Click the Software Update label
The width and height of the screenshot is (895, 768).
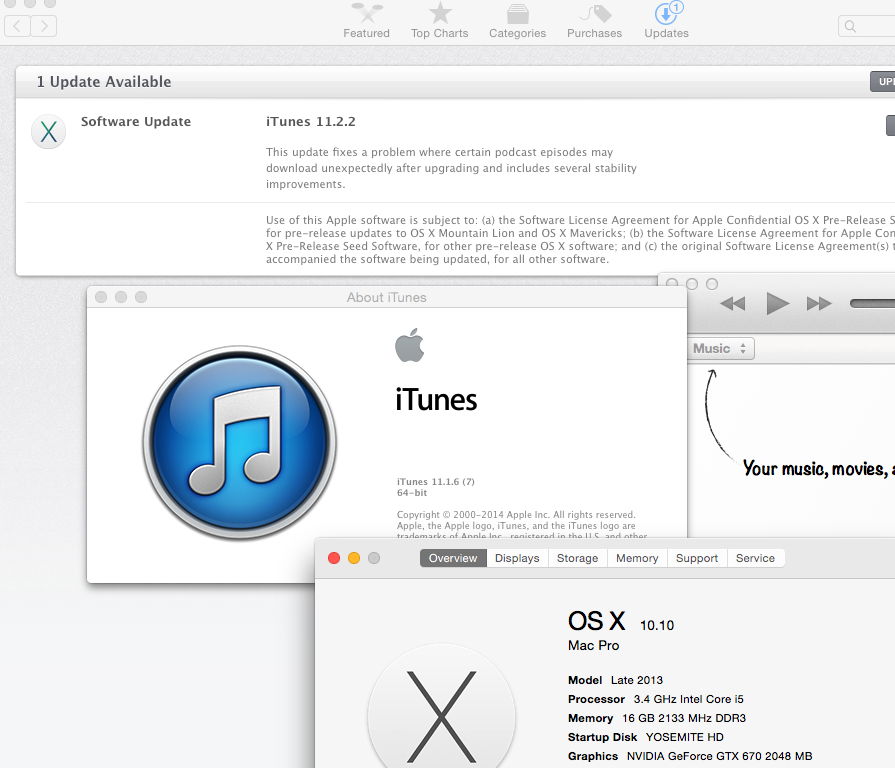pyautogui.click(x=136, y=122)
